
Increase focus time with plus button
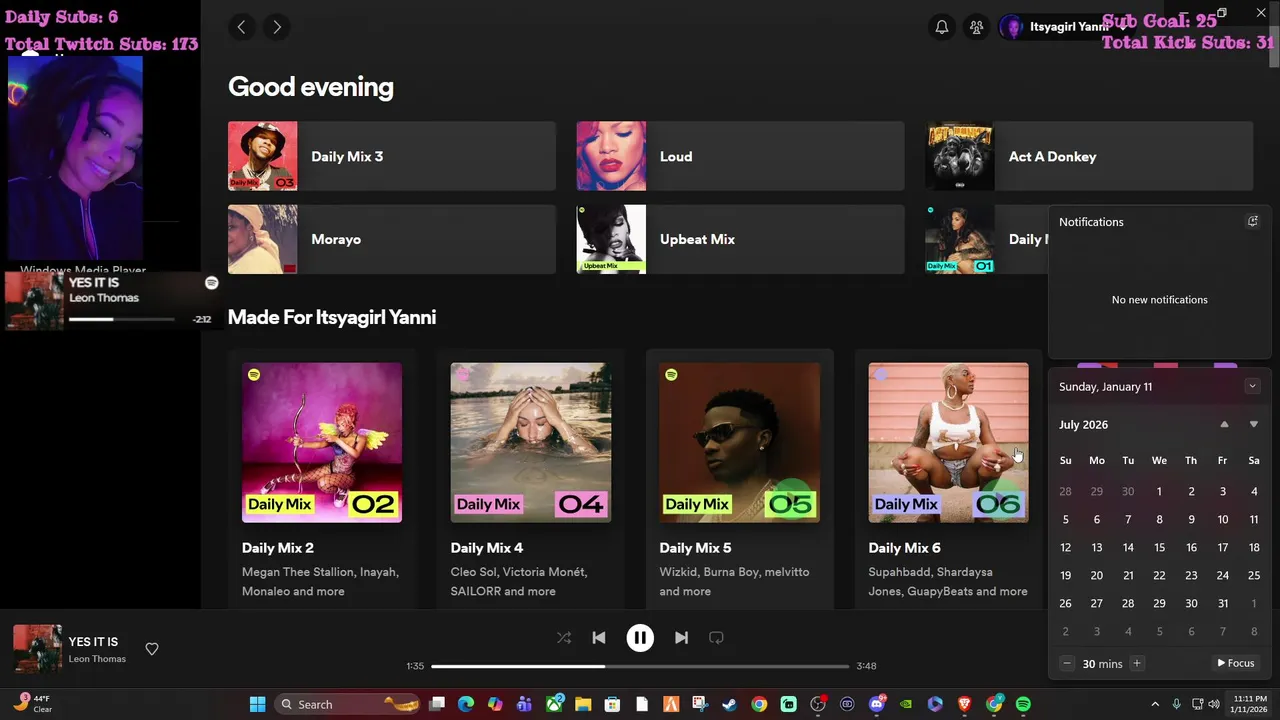pyautogui.click(x=1137, y=663)
